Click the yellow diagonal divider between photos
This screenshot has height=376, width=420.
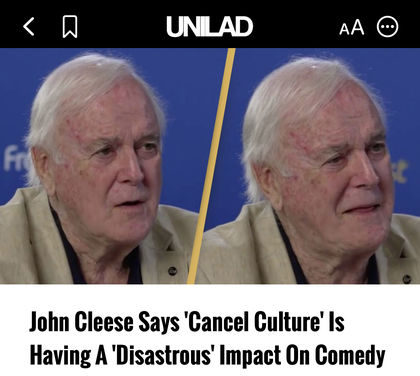(211, 166)
